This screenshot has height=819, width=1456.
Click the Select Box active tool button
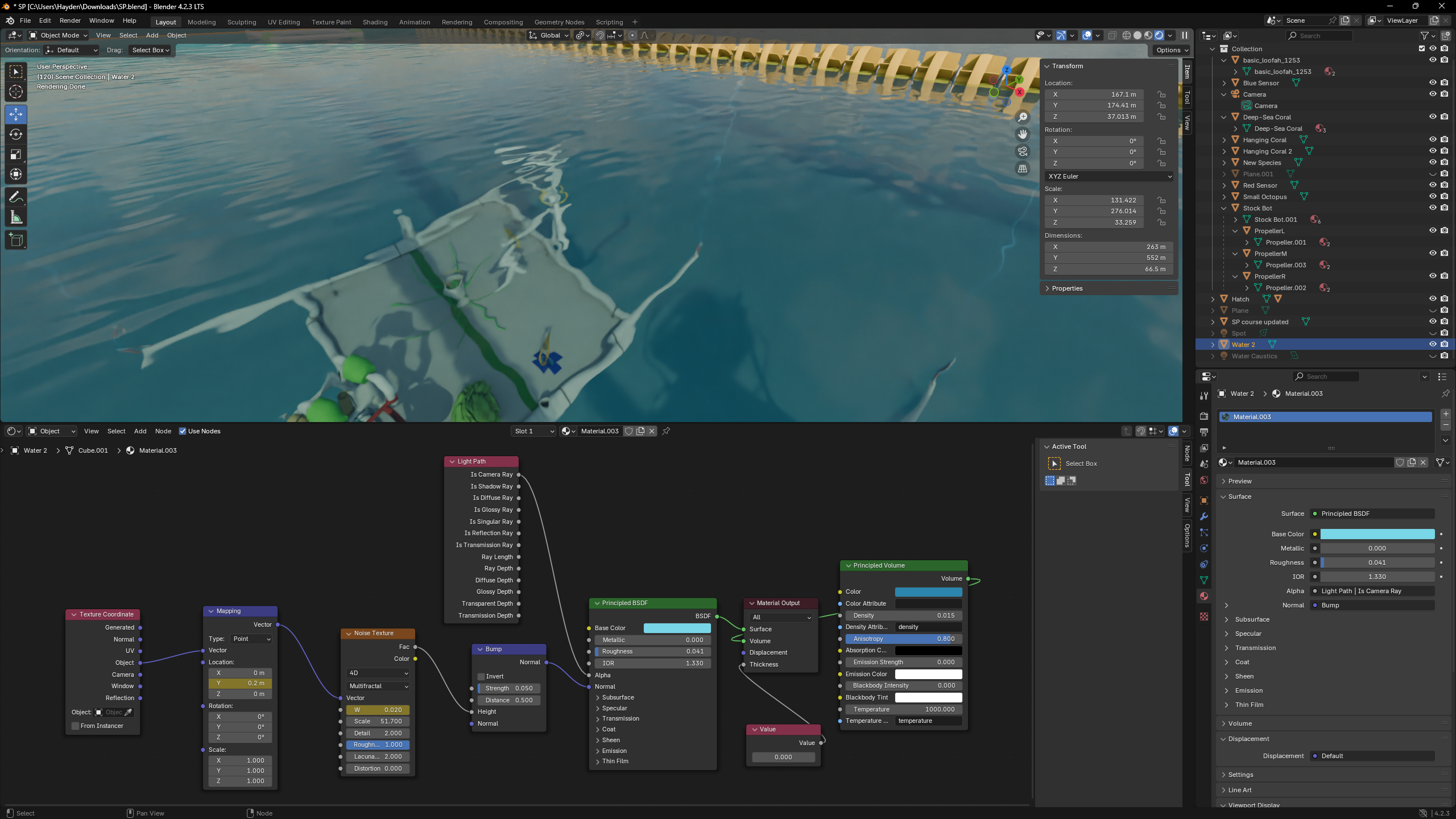coord(1054,464)
